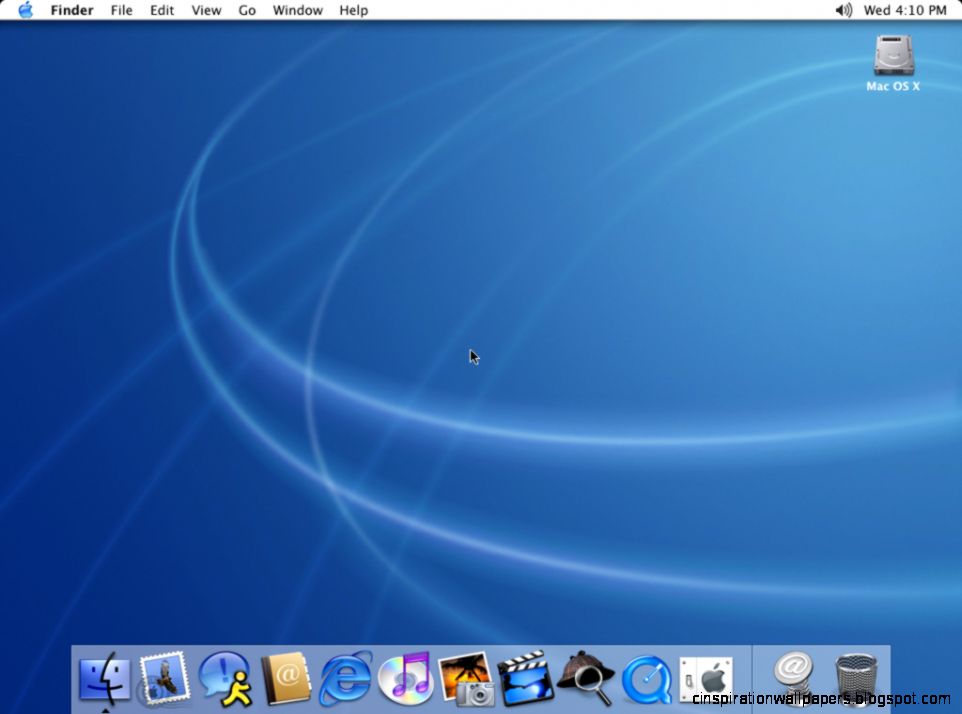Launch Internet Explorer
This screenshot has width=962, height=714.
pos(344,678)
